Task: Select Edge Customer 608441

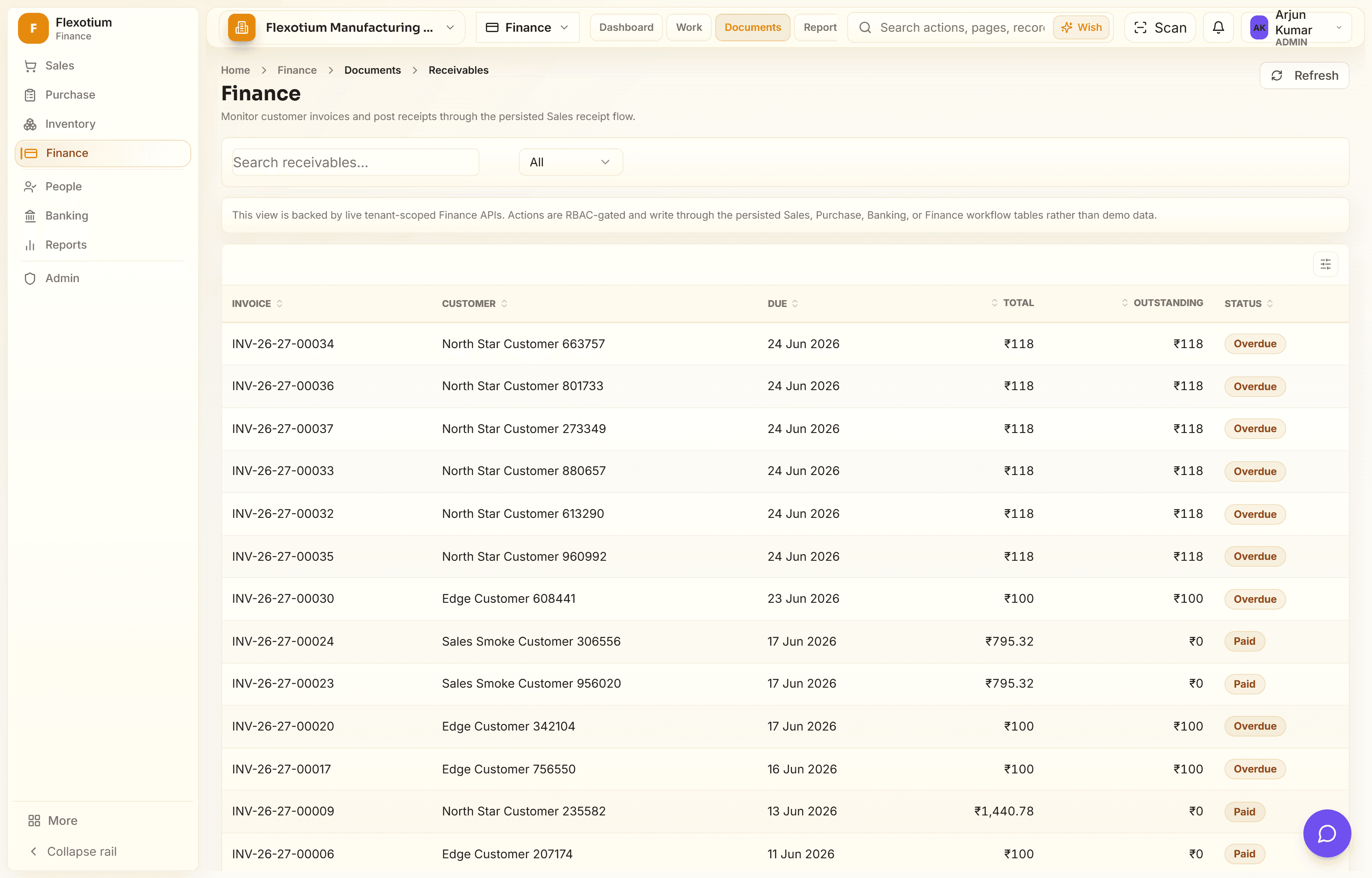Action: pyautogui.click(x=508, y=598)
